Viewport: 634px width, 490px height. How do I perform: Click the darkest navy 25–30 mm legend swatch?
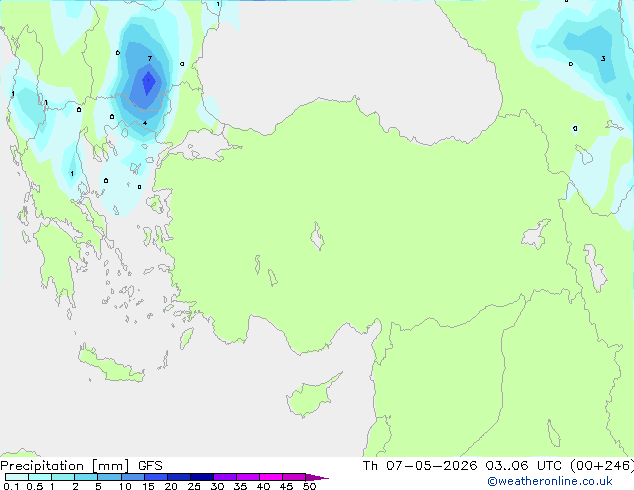click(202, 477)
